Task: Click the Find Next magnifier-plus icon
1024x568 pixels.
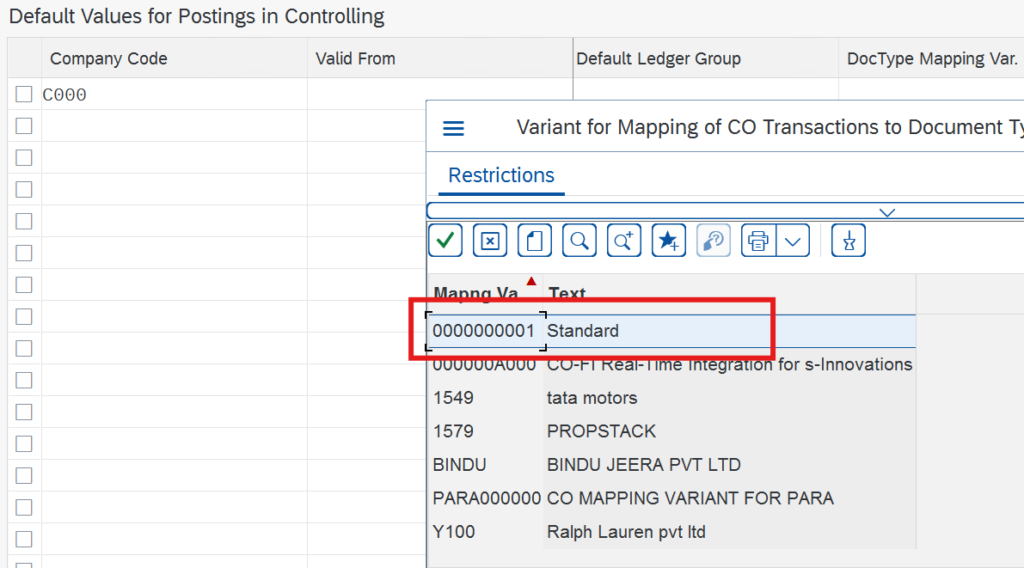Action: click(624, 240)
